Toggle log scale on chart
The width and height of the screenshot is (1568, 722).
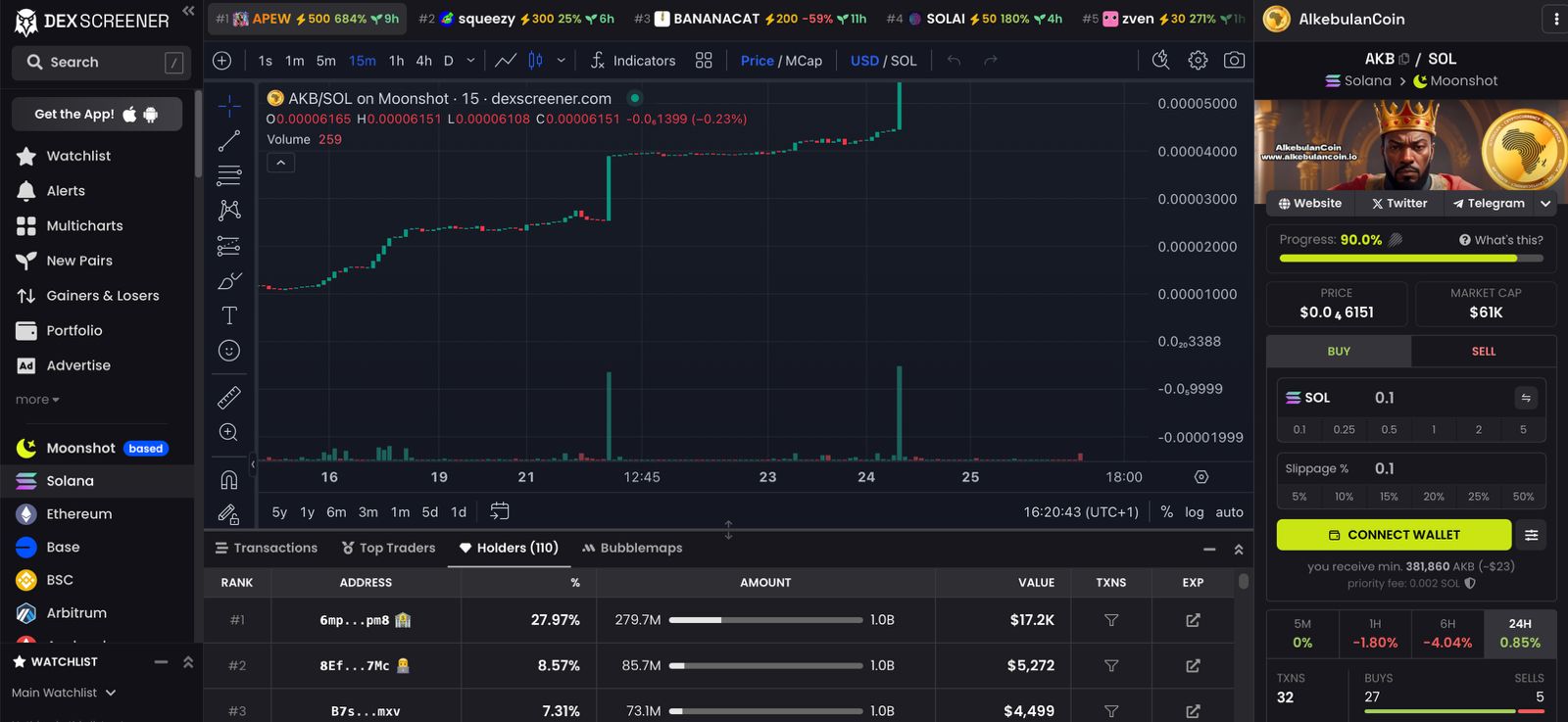[x=1194, y=511]
